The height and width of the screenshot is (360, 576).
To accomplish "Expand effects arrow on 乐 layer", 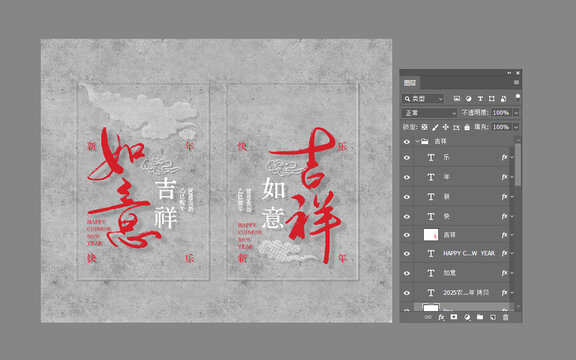I will click(512, 157).
